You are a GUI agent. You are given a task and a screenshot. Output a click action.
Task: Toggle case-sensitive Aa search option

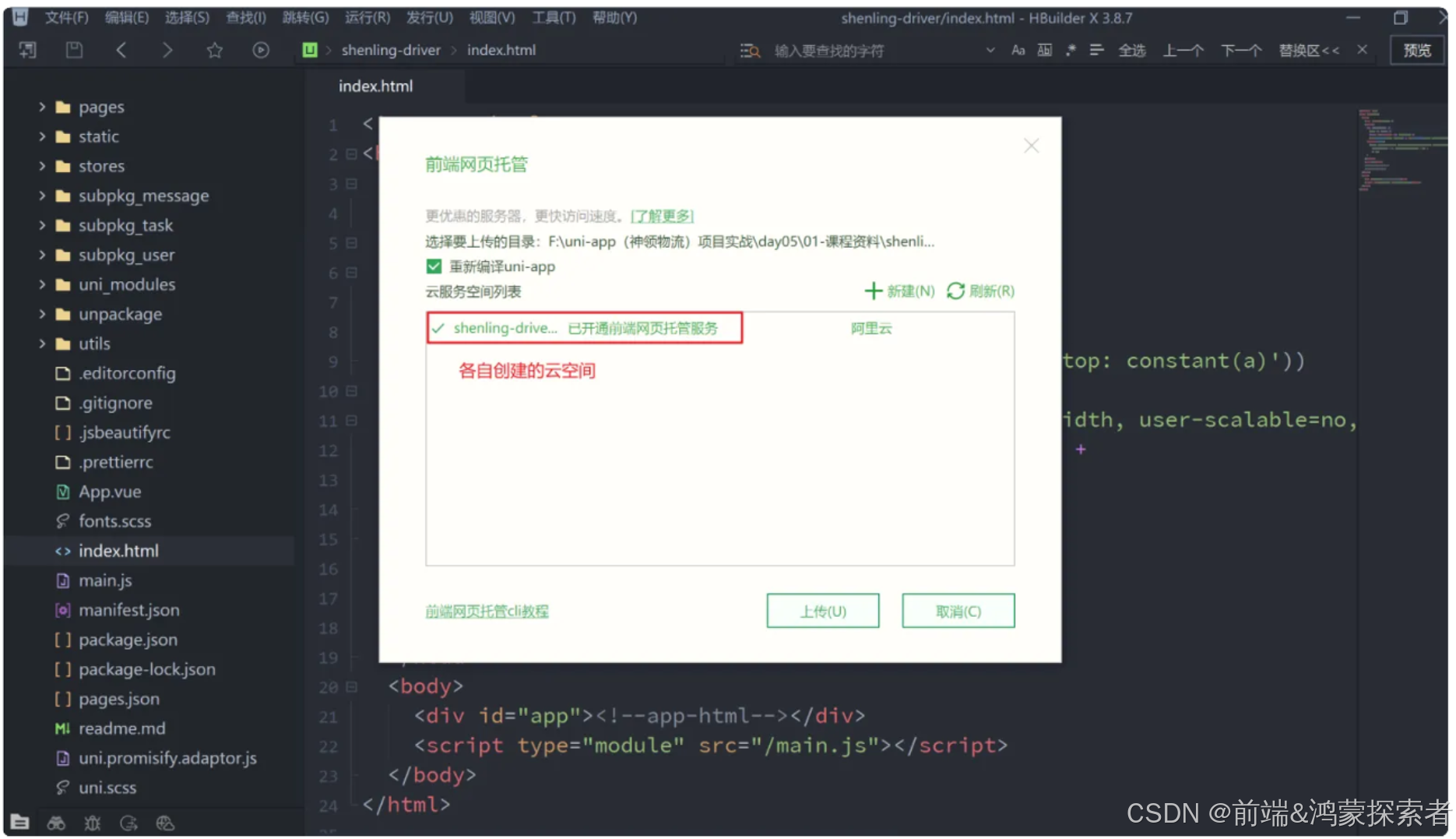(x=1018, y=51)
